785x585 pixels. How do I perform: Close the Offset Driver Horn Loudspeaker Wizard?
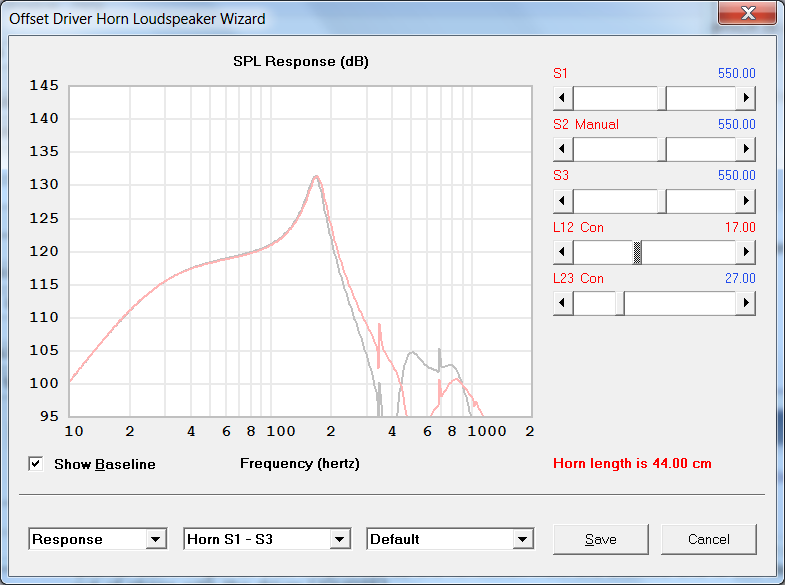747,13
